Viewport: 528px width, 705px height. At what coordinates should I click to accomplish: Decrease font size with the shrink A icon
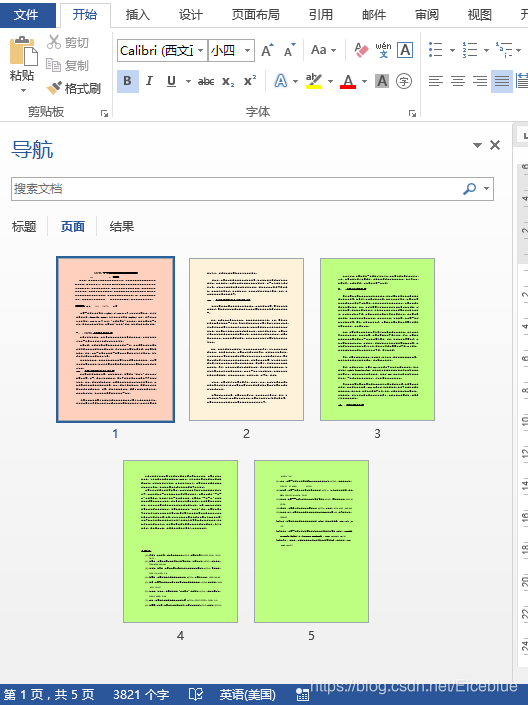point(290,50)
